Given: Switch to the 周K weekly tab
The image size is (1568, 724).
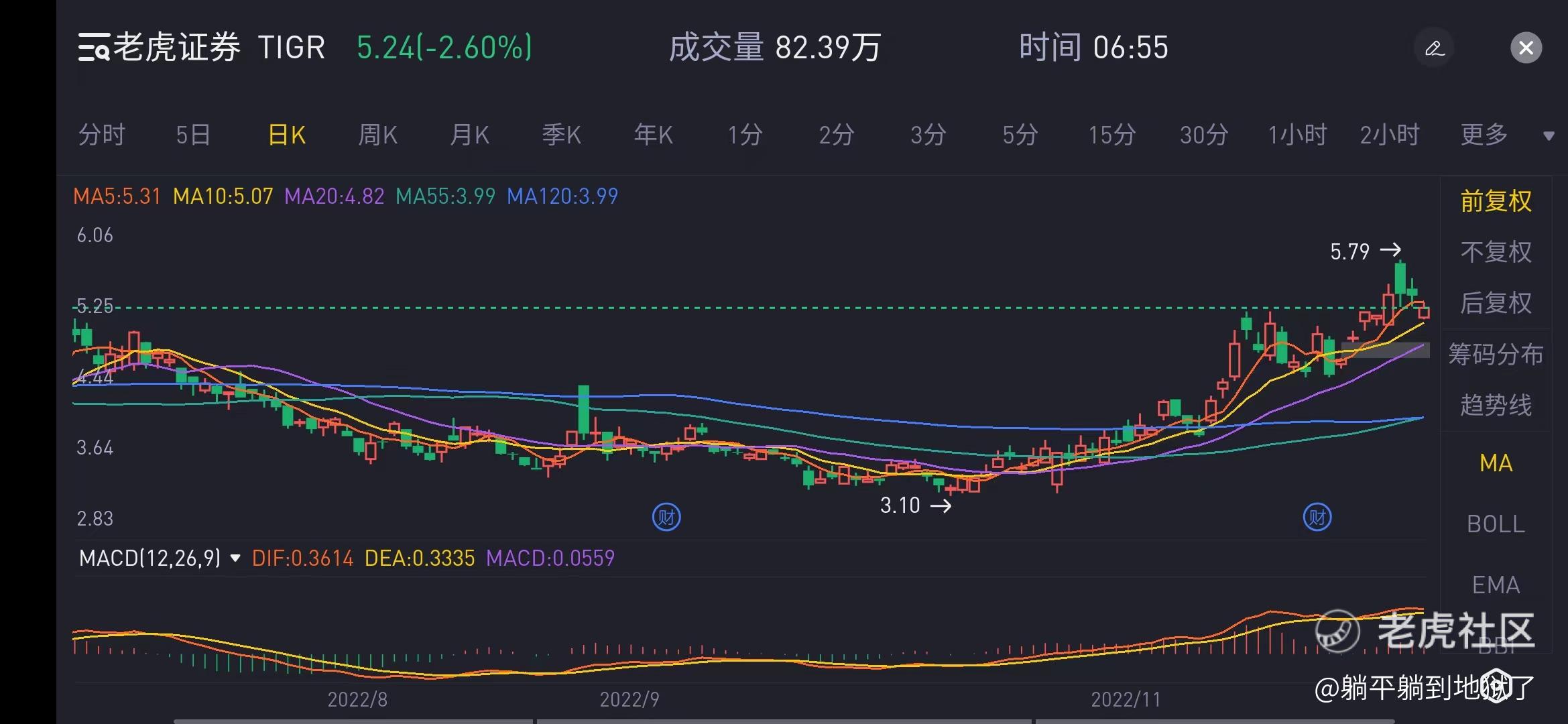Looking at the screenshot, I should 377,135.
